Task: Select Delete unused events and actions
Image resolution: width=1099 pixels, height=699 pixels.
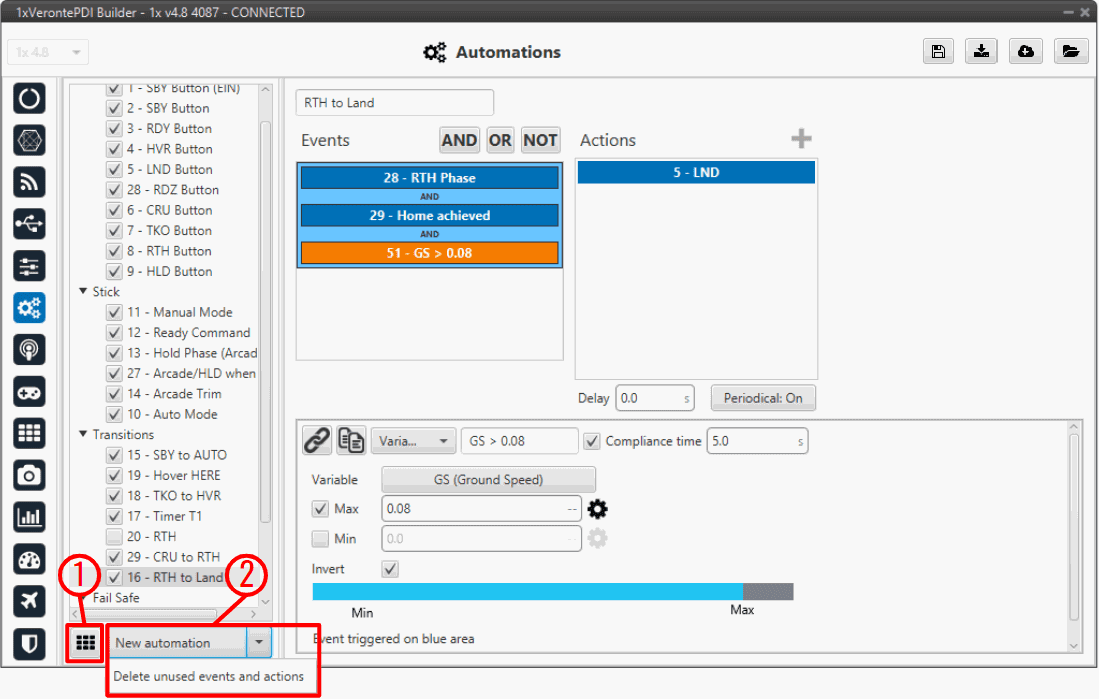Action: pyautogui.click(x=208, y=676)
